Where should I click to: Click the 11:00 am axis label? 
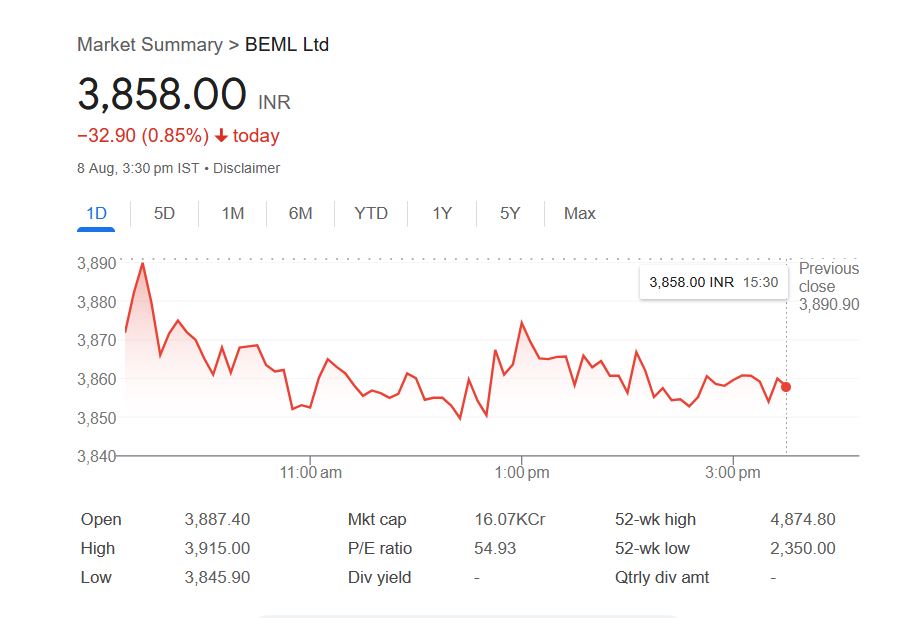pyautogui.click(x=311, y=472)
